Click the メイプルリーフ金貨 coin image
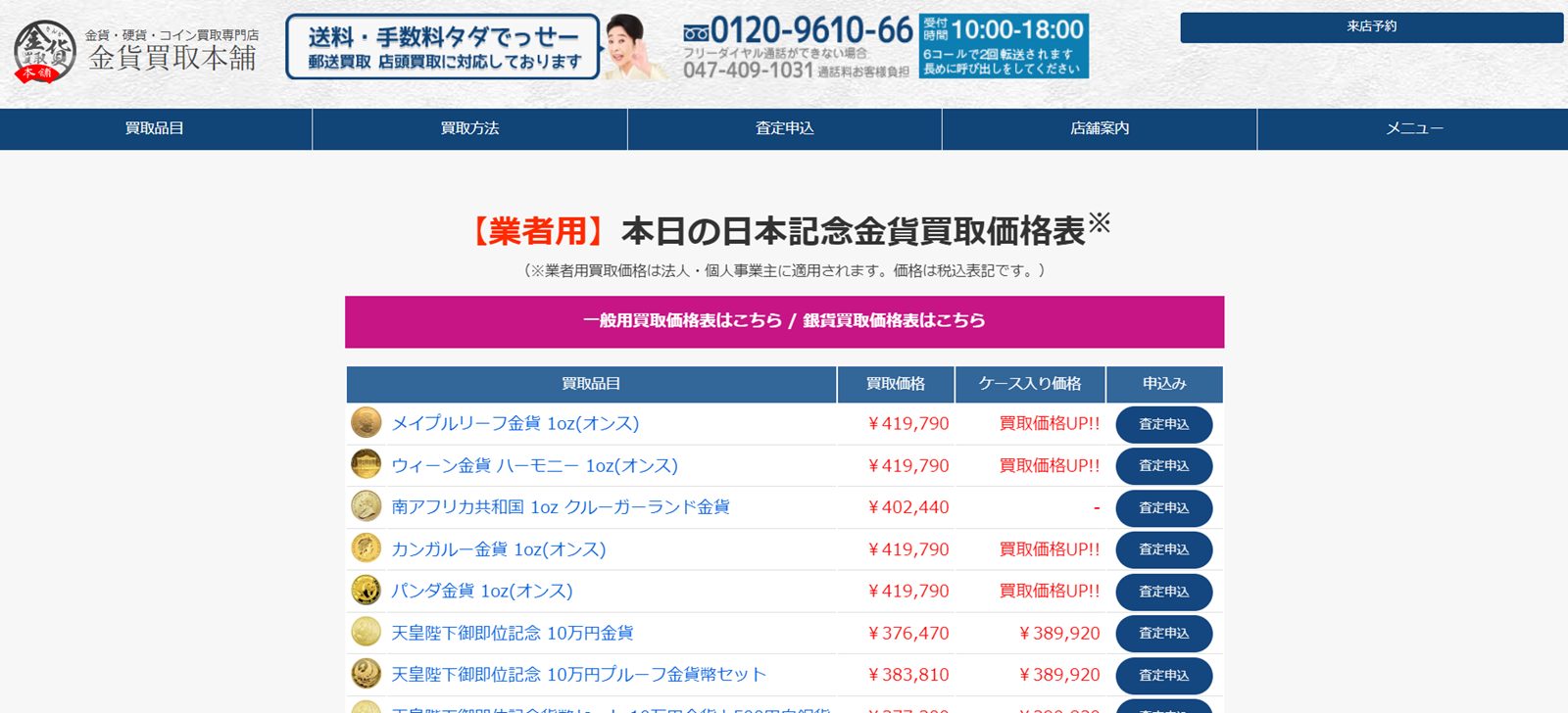1568x713 pixels. [x=367, y=423]
